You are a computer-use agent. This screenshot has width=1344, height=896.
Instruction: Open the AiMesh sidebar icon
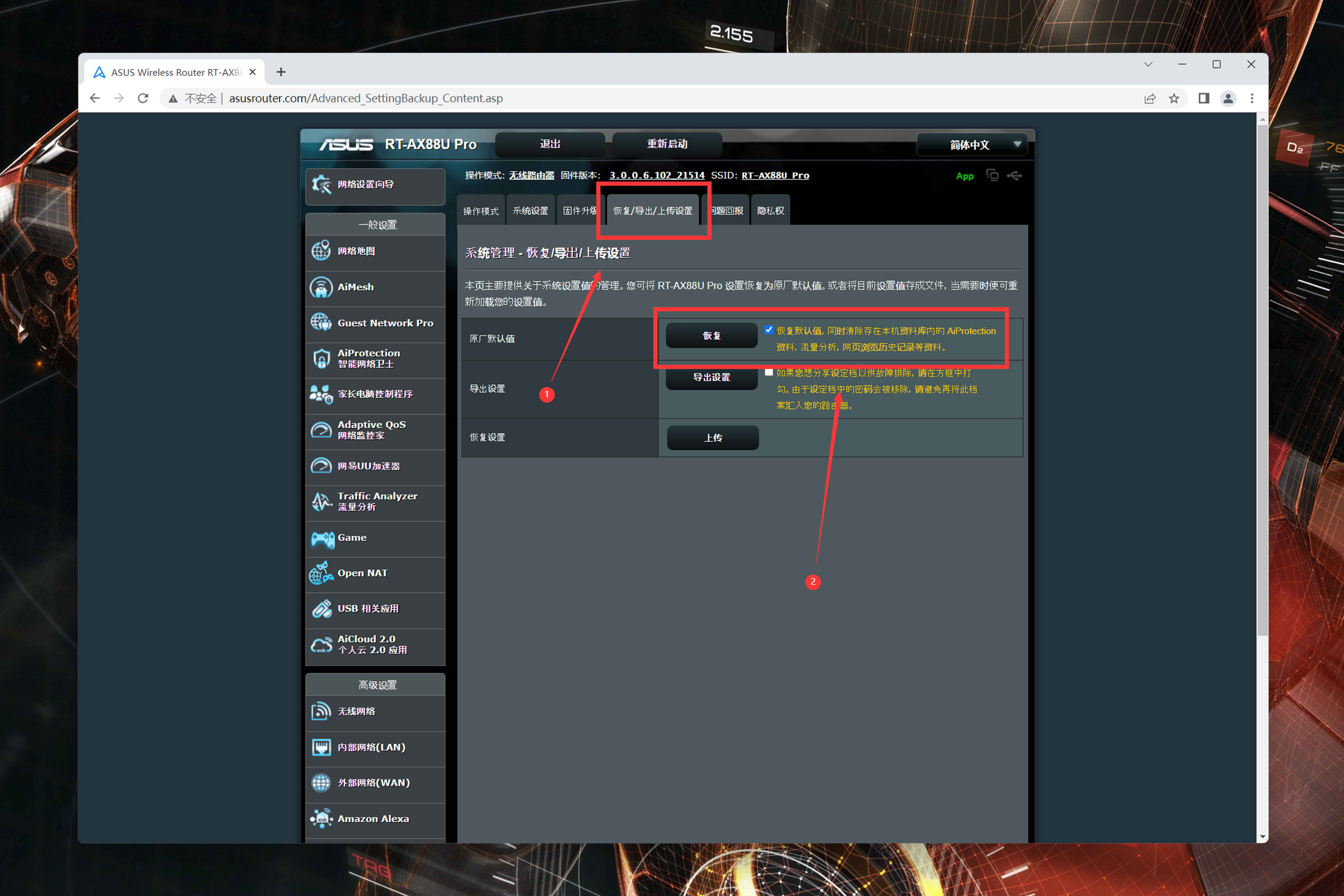coord(321,287)
